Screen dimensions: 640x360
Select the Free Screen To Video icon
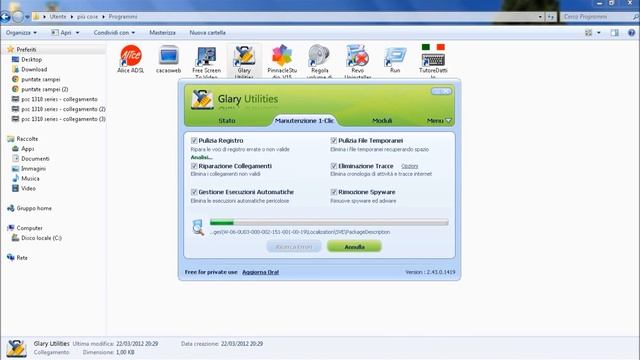(x=207, y=56)
